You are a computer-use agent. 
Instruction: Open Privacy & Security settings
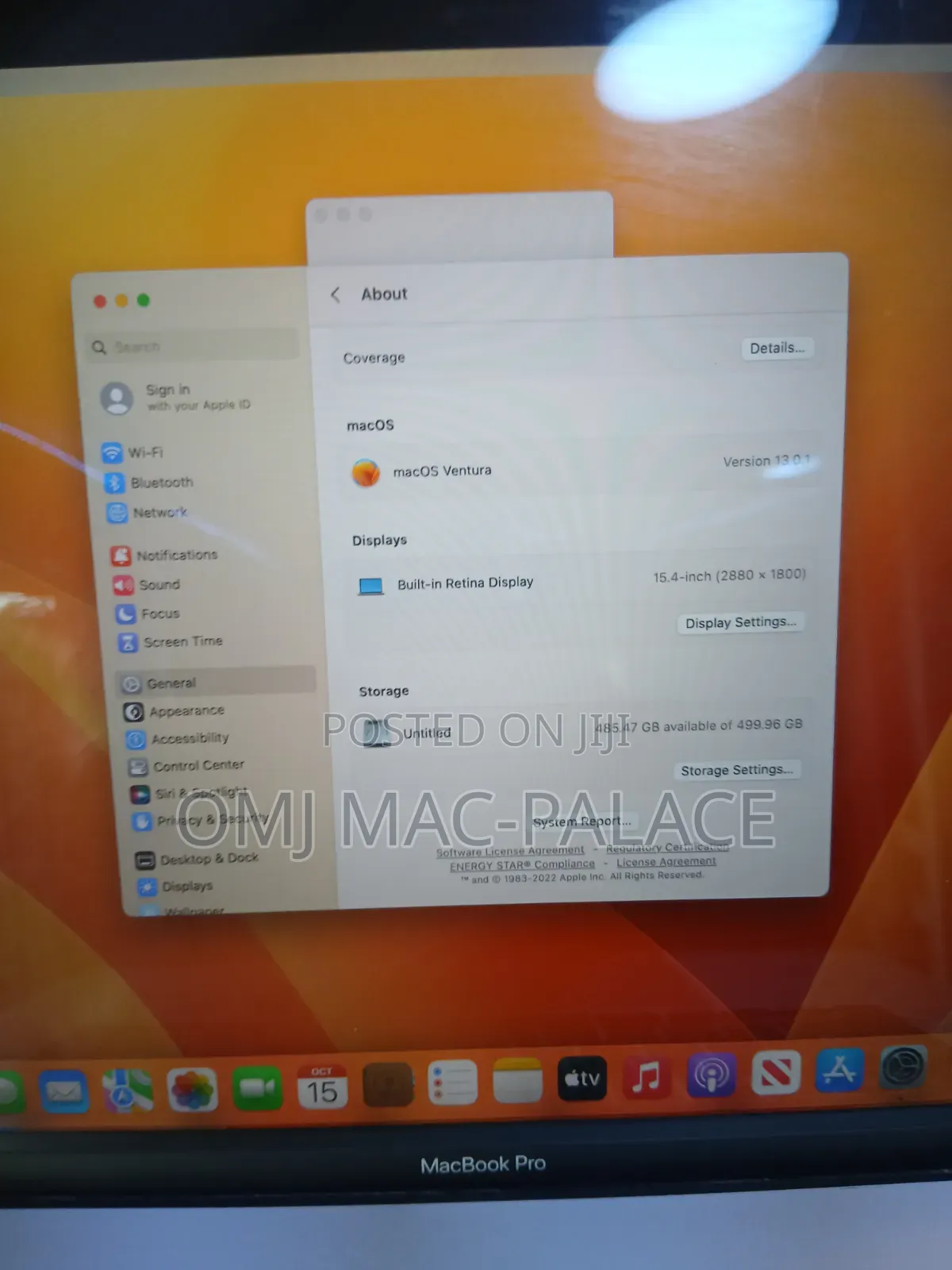click(202, 820)
